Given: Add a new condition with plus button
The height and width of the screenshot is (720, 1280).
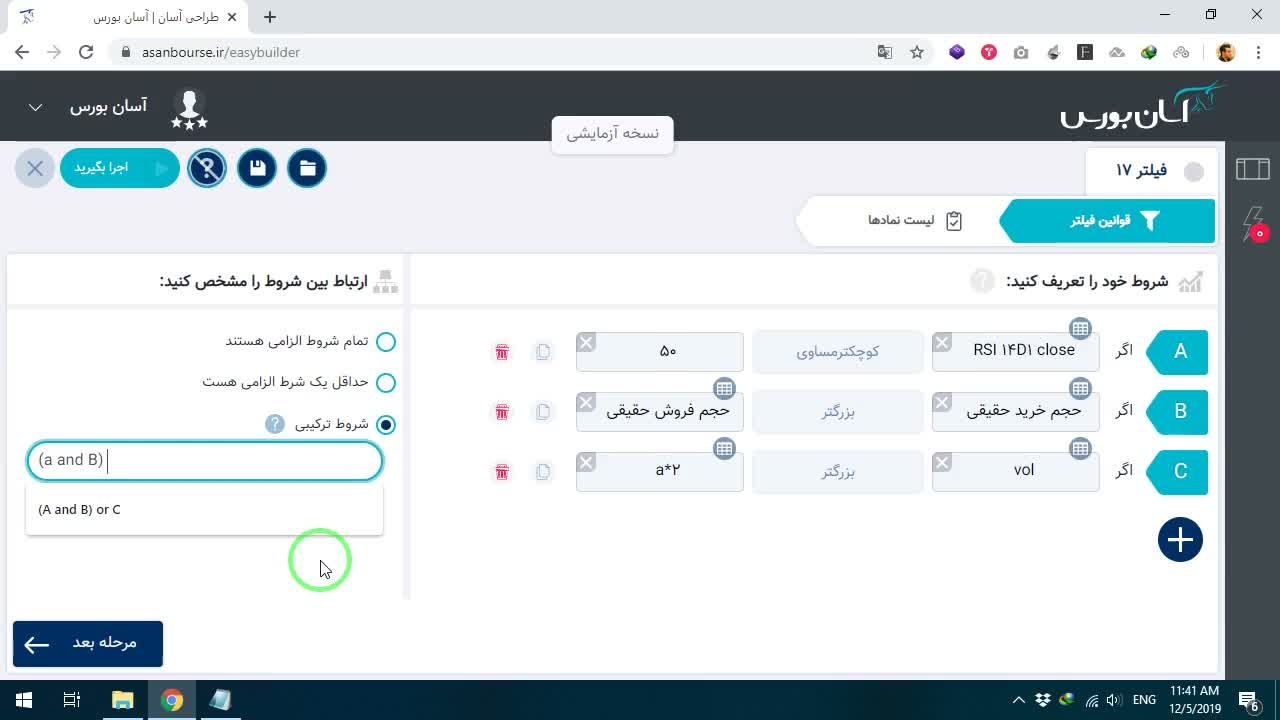Looking at the screenshot, I should tap(1180, 540).
